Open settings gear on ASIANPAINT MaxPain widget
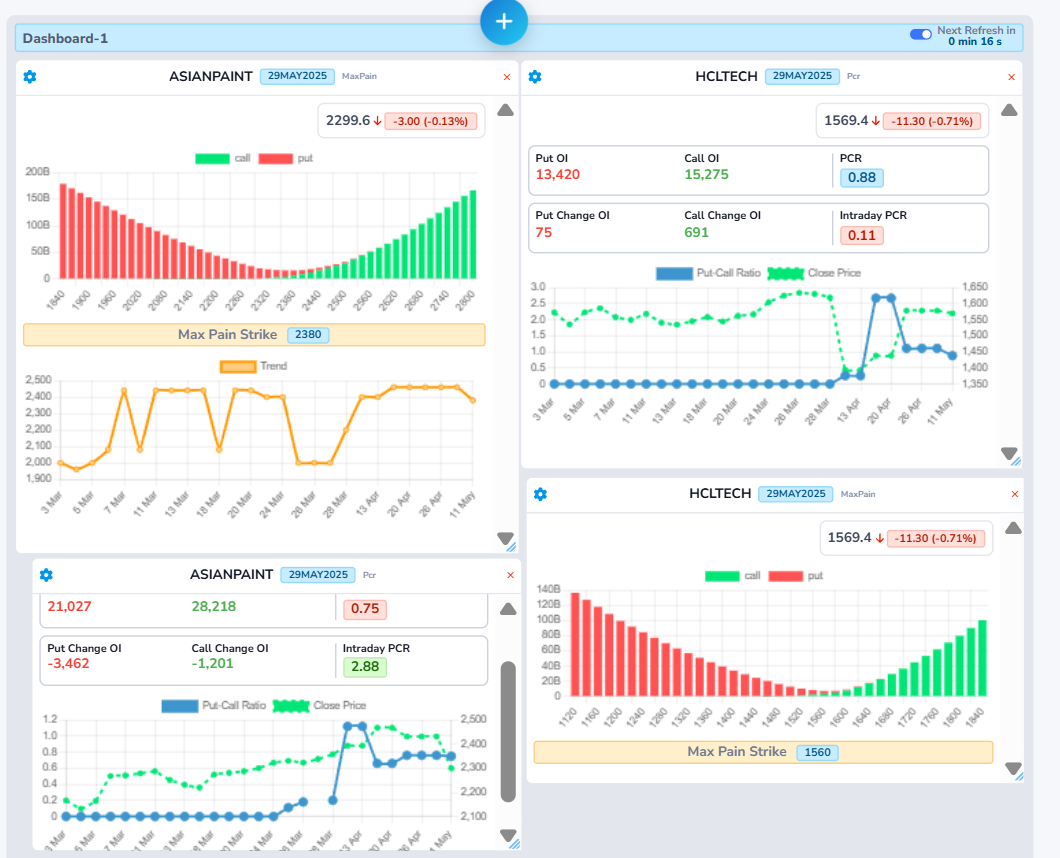The image size is (1060, 858). tap(29, 76)
